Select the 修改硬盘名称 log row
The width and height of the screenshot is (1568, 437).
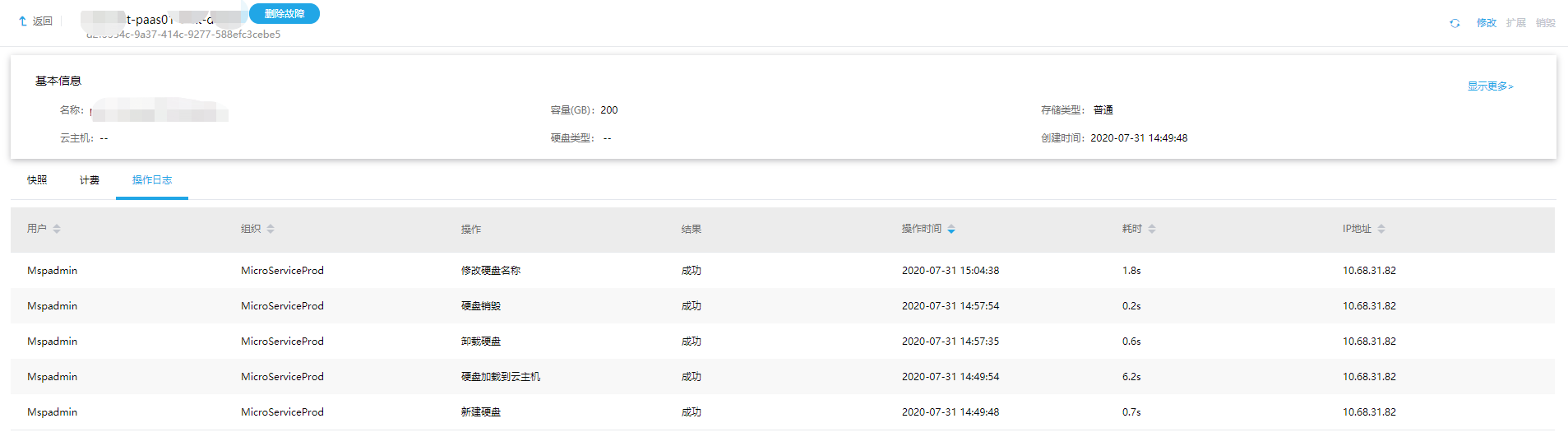[491, 271]
